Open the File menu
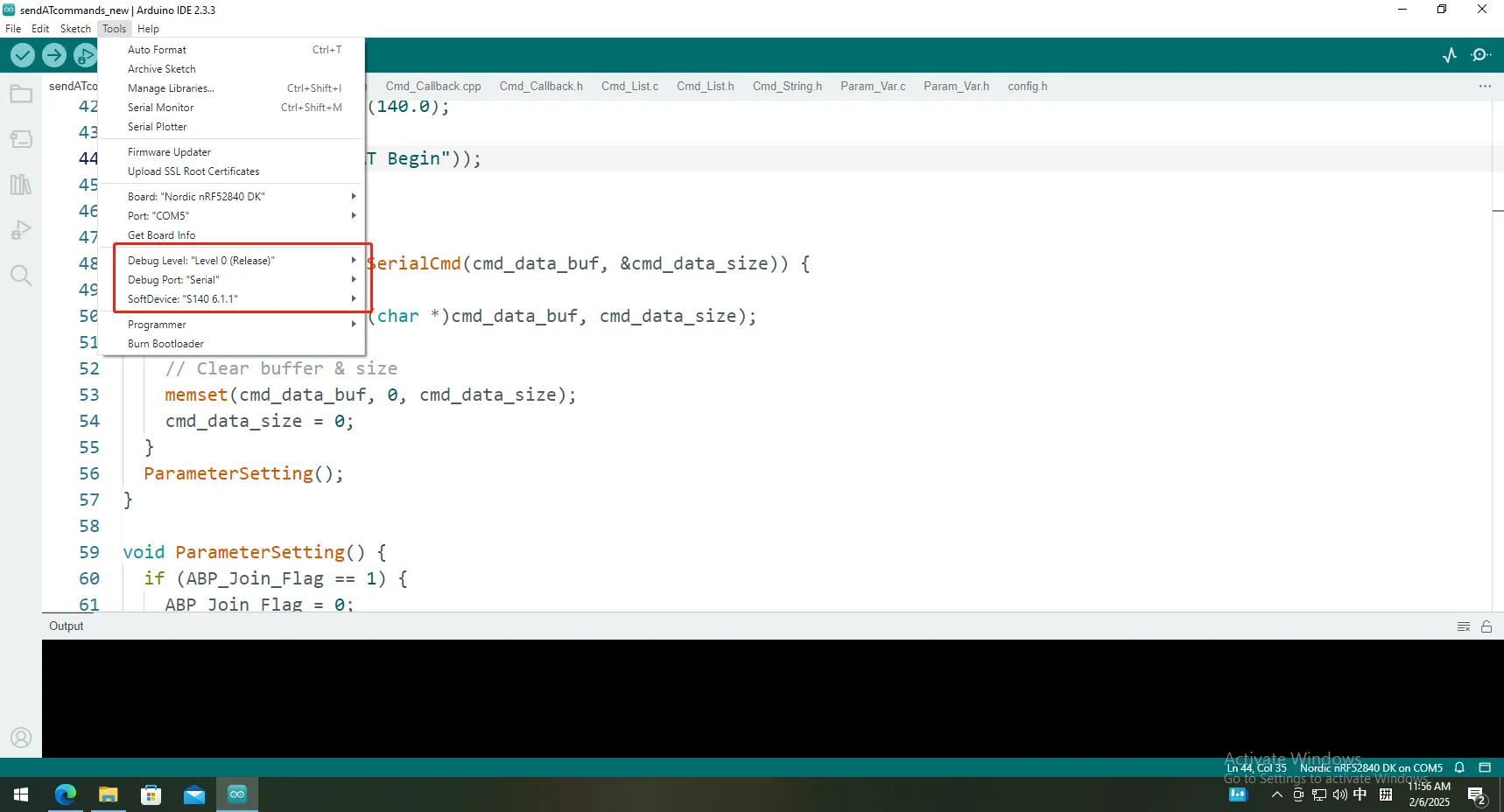The width and height of the screenshot is (1504, 812). click(13, 29)
